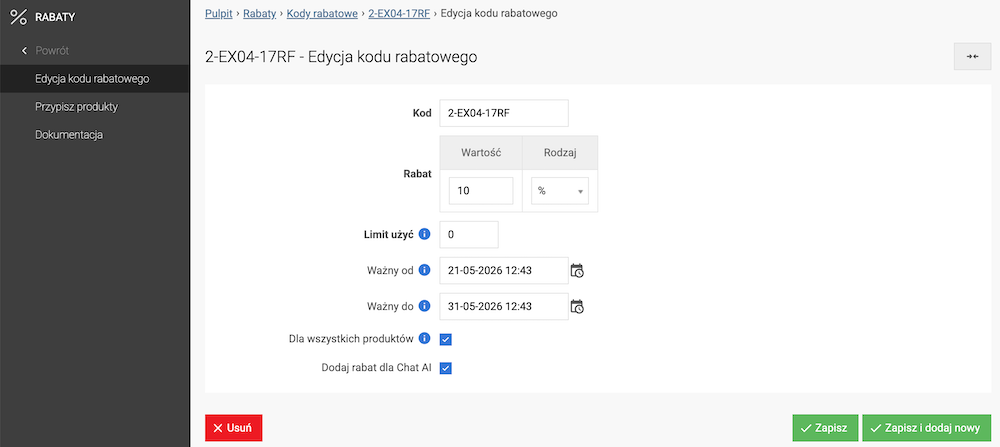Viewport: 1000px width, 447px height.
Task: Click the collapse-width arrows button at top right
Action: (972, 57)
